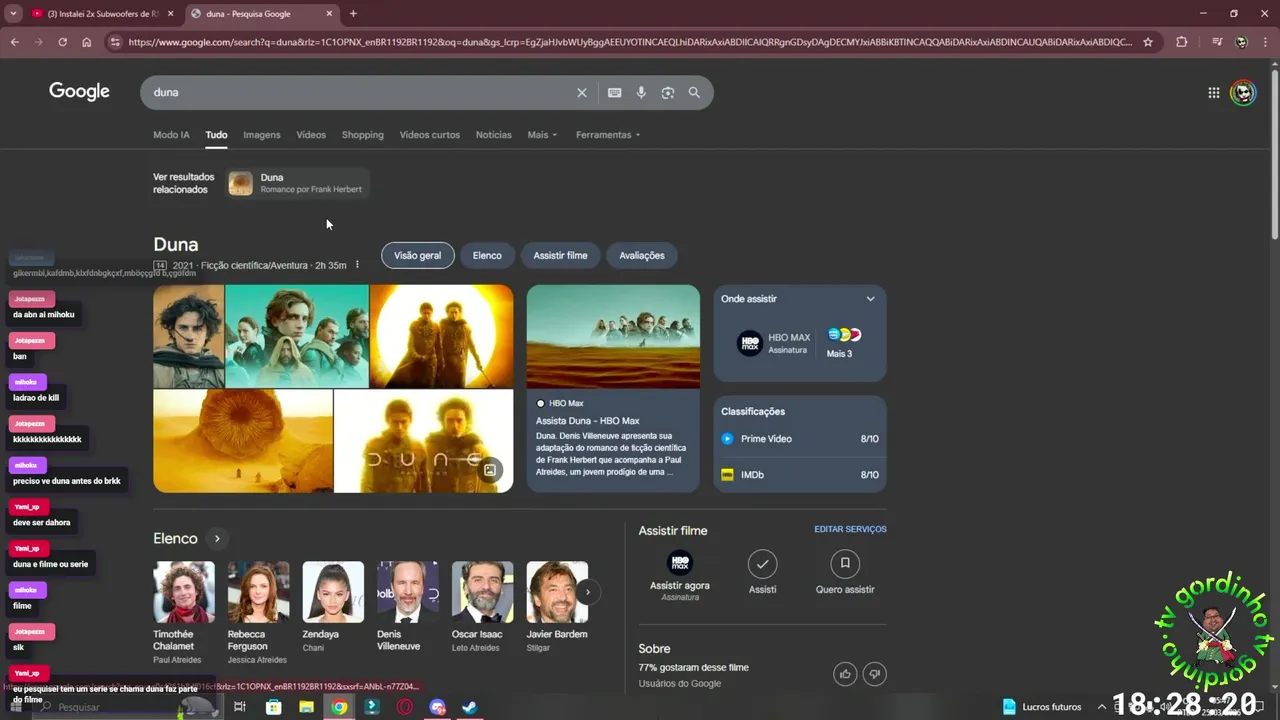Switch to Modo IA tab
The image size is (1280, 720).
(x=171, y=135)
